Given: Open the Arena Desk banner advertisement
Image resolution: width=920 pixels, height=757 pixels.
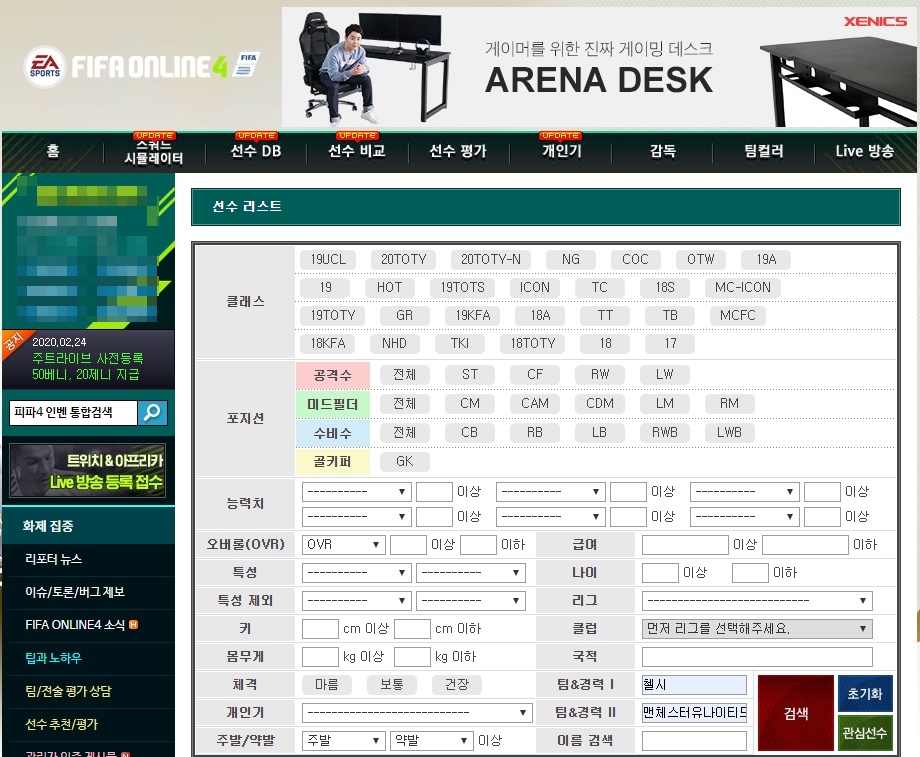Looking at the screenshot, I should pos(599,67).
